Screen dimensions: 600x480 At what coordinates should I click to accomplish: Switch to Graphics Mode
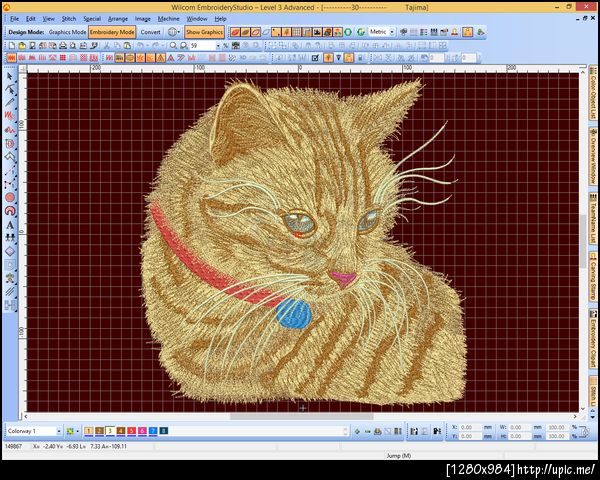(67, 32)
